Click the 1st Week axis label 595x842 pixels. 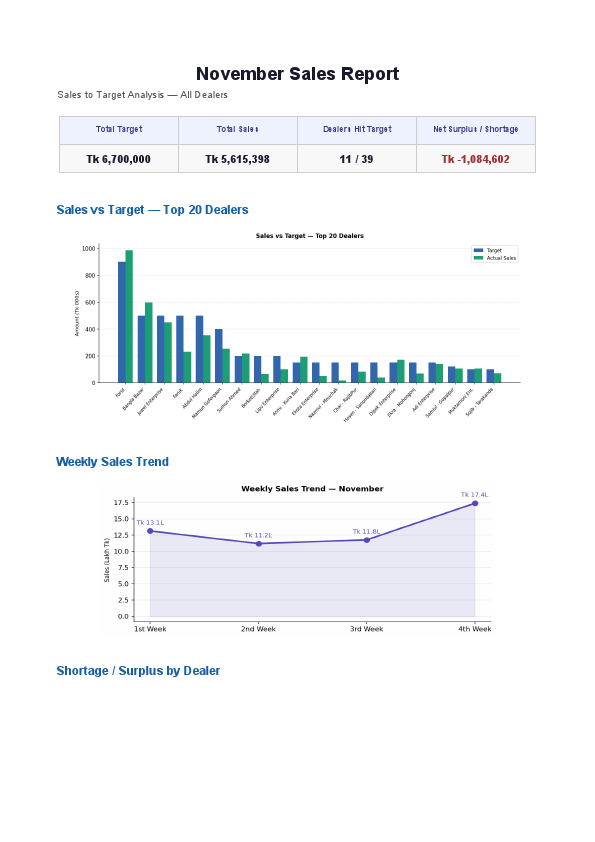150,629
